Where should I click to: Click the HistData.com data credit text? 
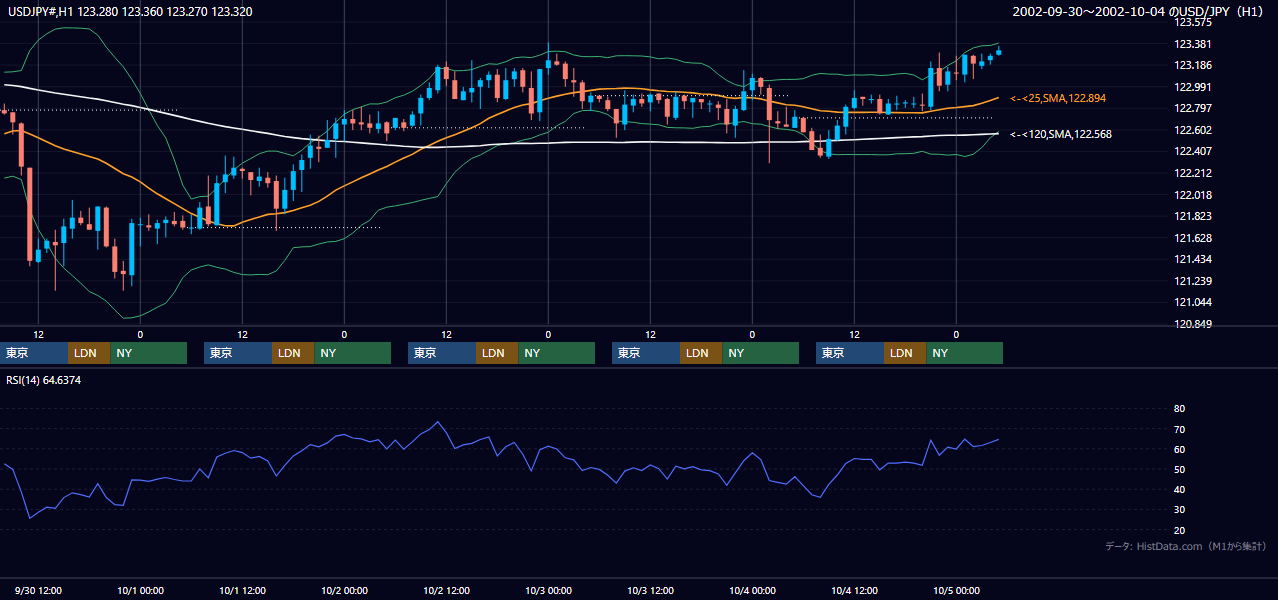[x=1186, y=546]
